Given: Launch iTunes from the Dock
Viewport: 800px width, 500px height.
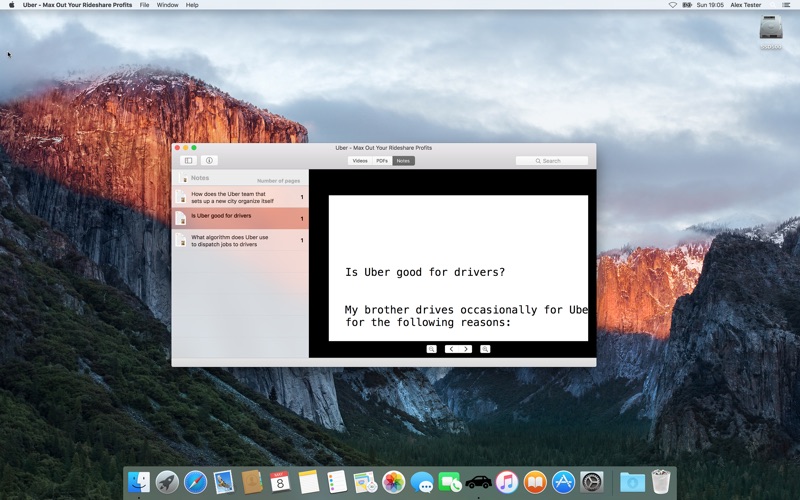Looking at the screenshot, I should (507, 482).
